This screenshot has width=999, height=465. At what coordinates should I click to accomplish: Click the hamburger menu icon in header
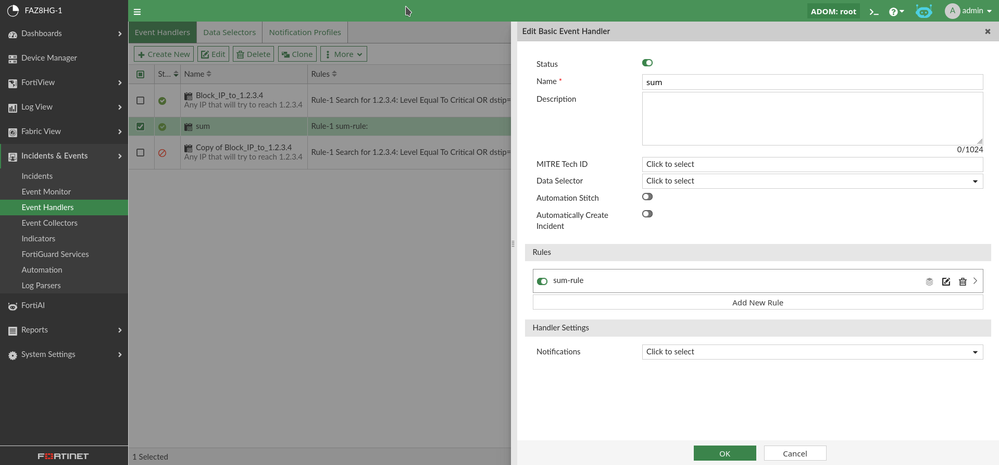click(137, 12)
